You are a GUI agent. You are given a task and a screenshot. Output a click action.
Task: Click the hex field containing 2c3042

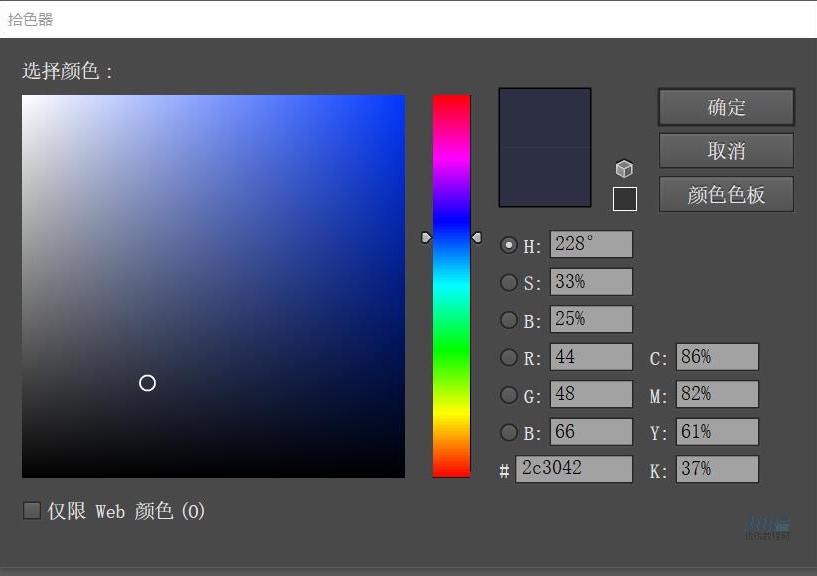point(574,469)
